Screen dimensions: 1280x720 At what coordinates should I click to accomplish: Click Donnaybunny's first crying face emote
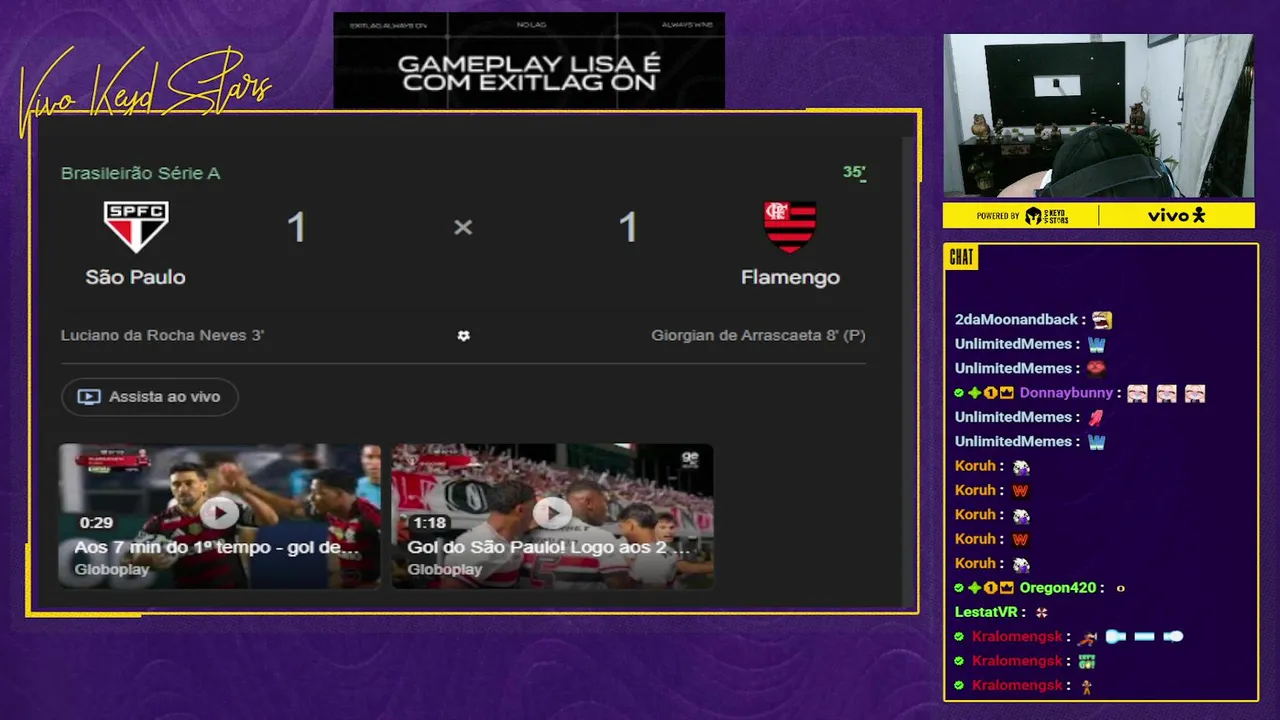point(1137,393)
